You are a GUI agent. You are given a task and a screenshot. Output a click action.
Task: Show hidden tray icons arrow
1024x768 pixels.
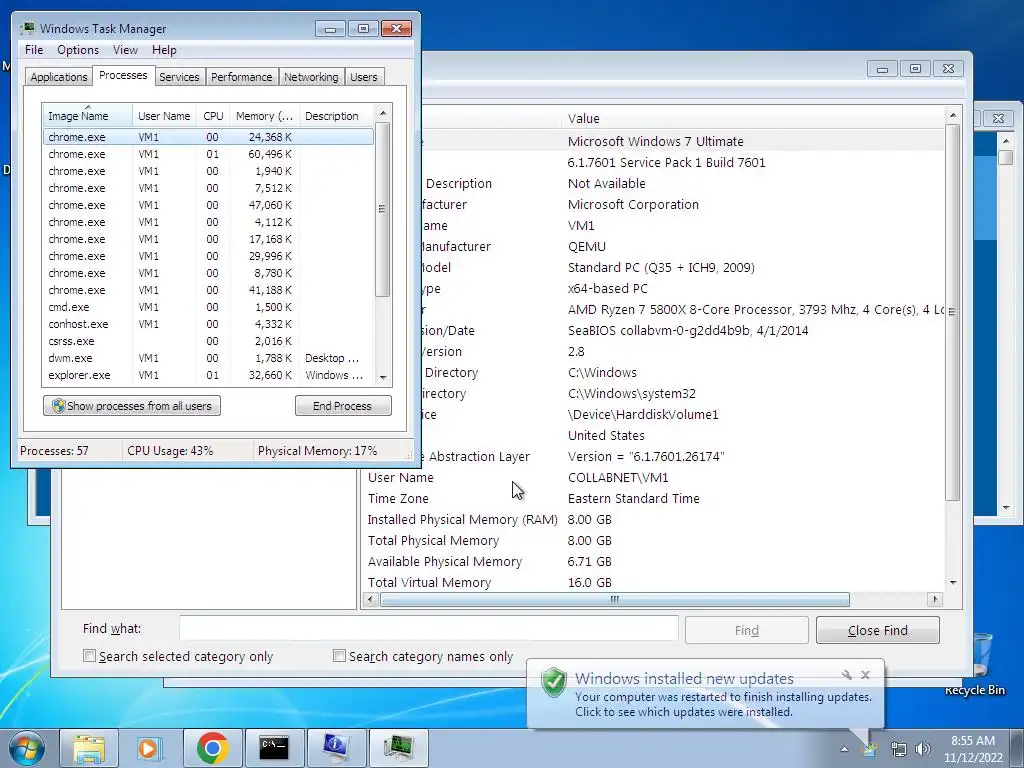pos(844,749)
